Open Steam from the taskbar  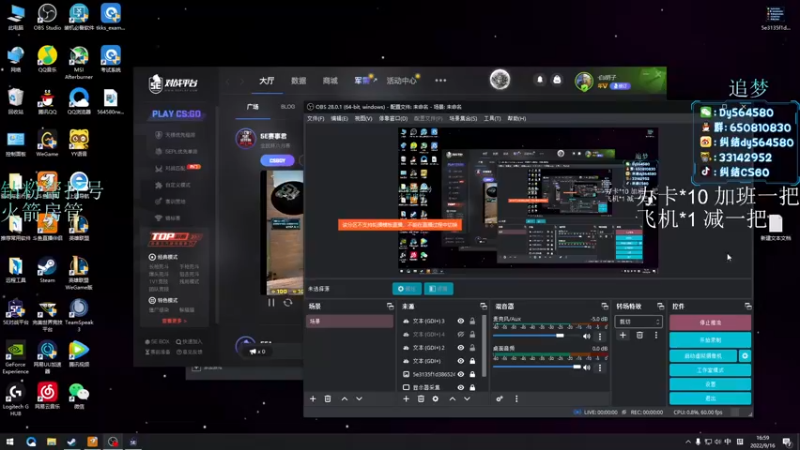click(x=71, y=442)
